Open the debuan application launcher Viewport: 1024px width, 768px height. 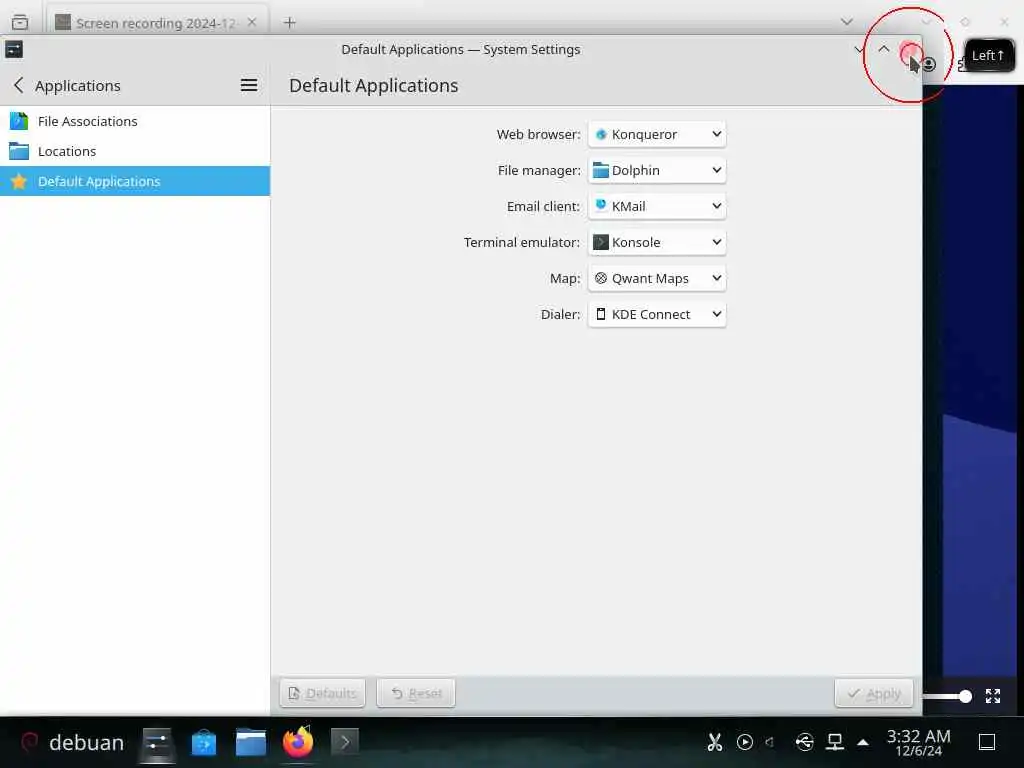coord(72,743)
